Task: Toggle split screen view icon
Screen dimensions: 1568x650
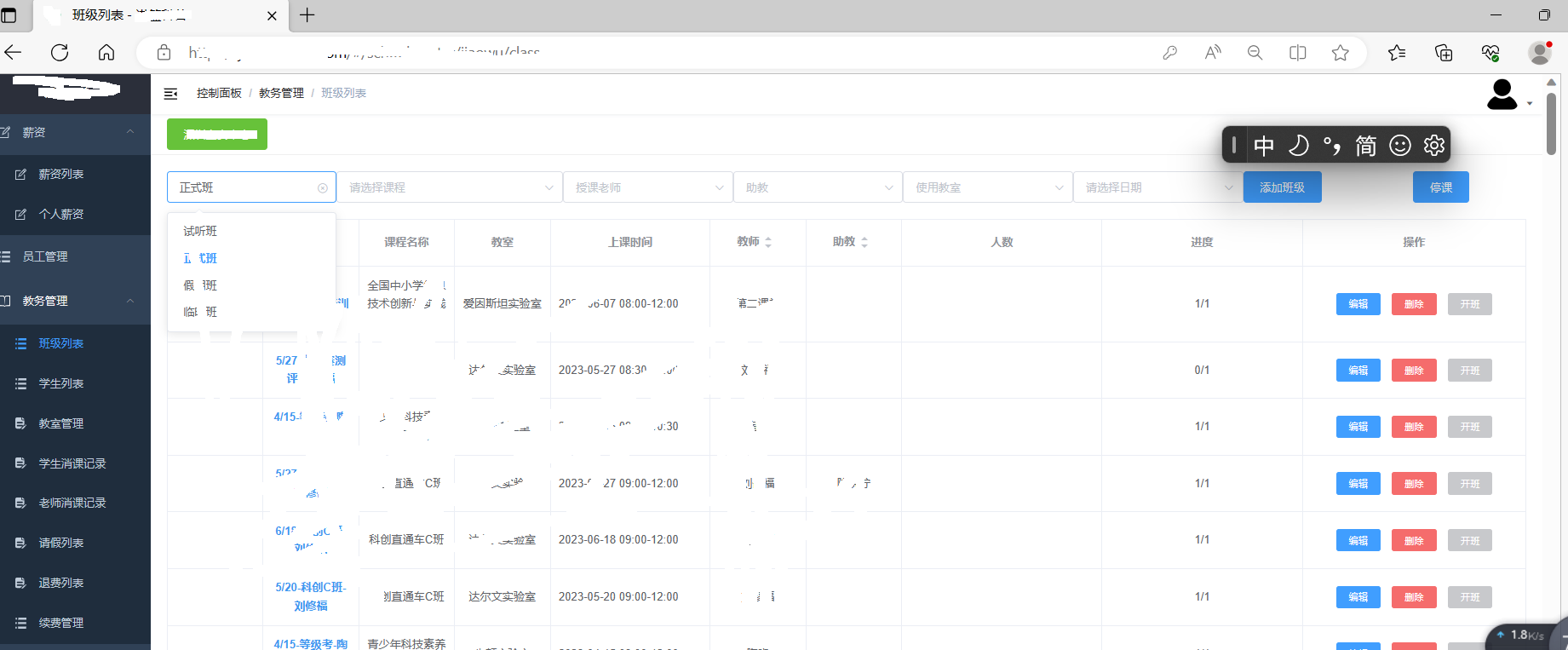Action: point(1298,53)
